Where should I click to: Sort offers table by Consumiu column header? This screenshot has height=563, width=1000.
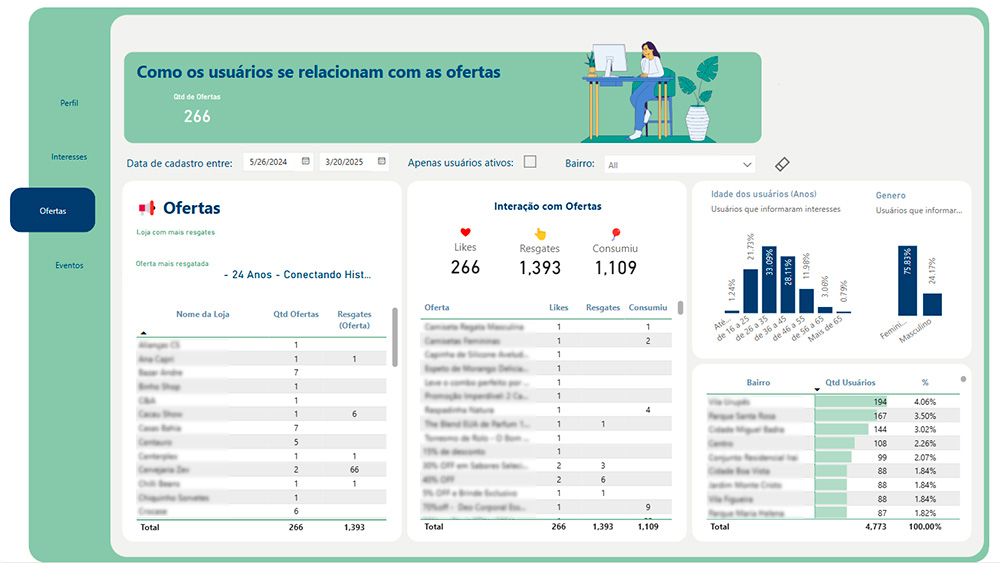click(648, 308)
